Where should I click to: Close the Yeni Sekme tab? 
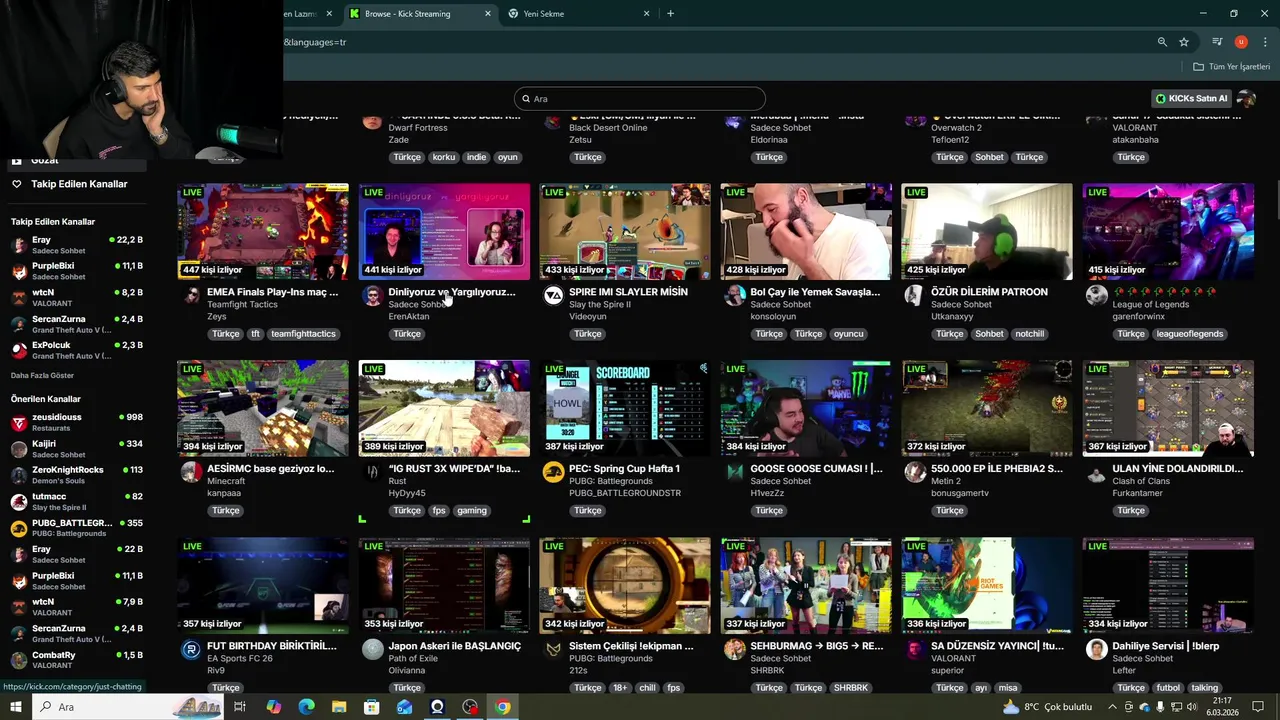646,13
